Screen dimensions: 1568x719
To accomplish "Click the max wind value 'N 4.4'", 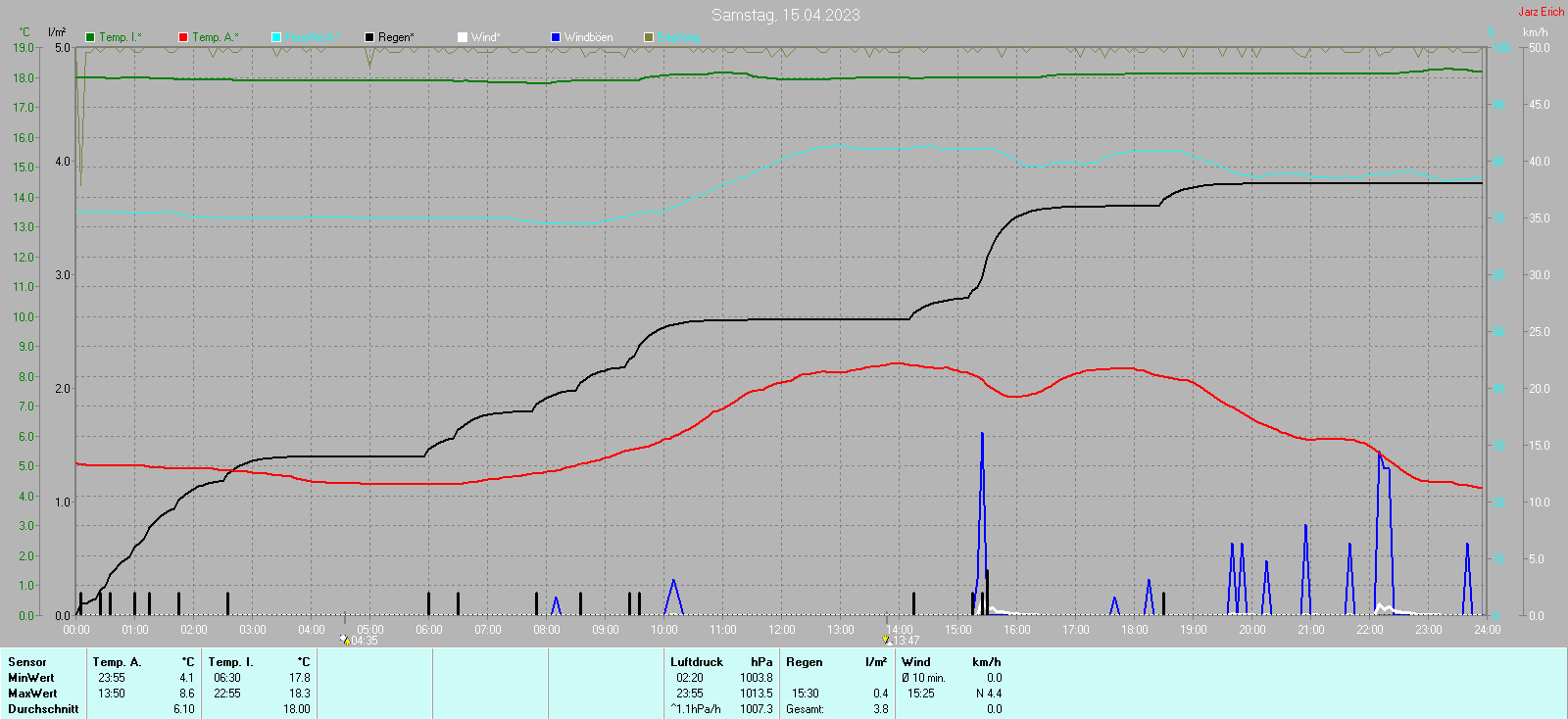I will point(989,694).
